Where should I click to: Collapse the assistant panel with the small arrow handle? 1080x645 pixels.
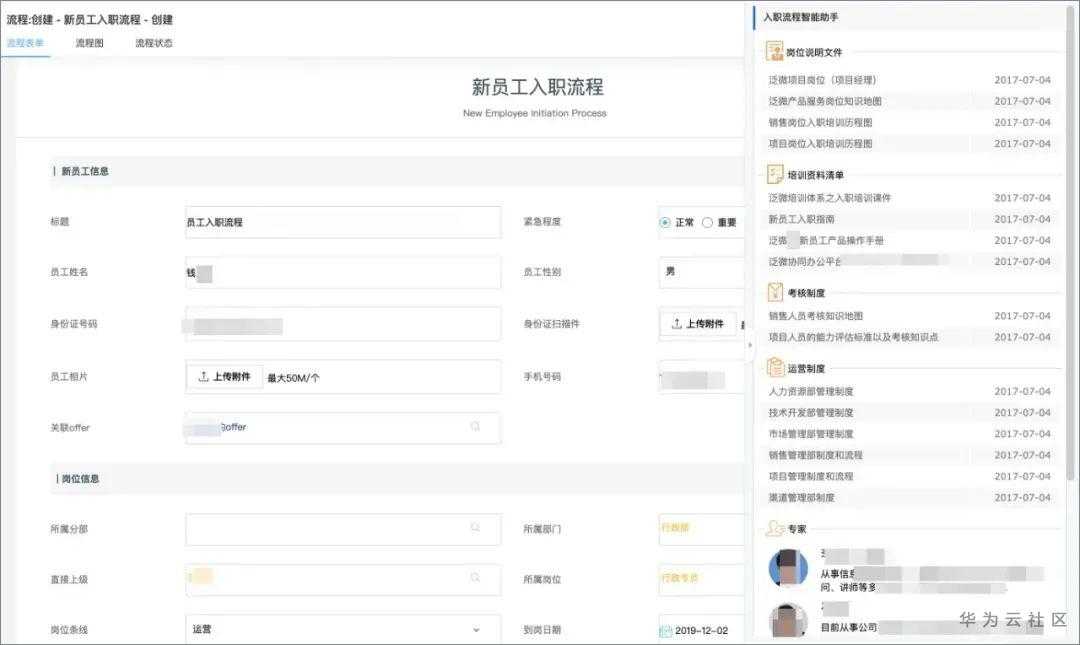click(749, 345)
